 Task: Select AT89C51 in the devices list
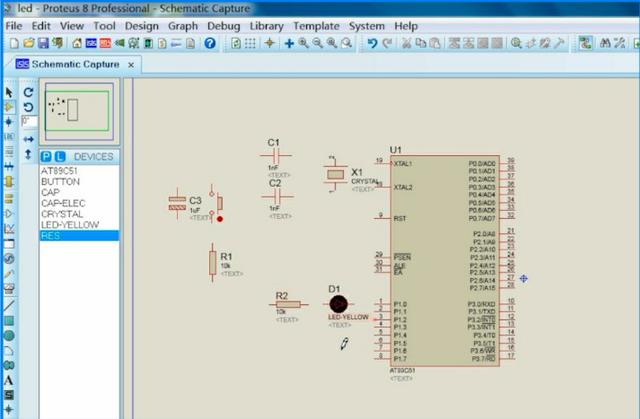click(x=79, y=171)
